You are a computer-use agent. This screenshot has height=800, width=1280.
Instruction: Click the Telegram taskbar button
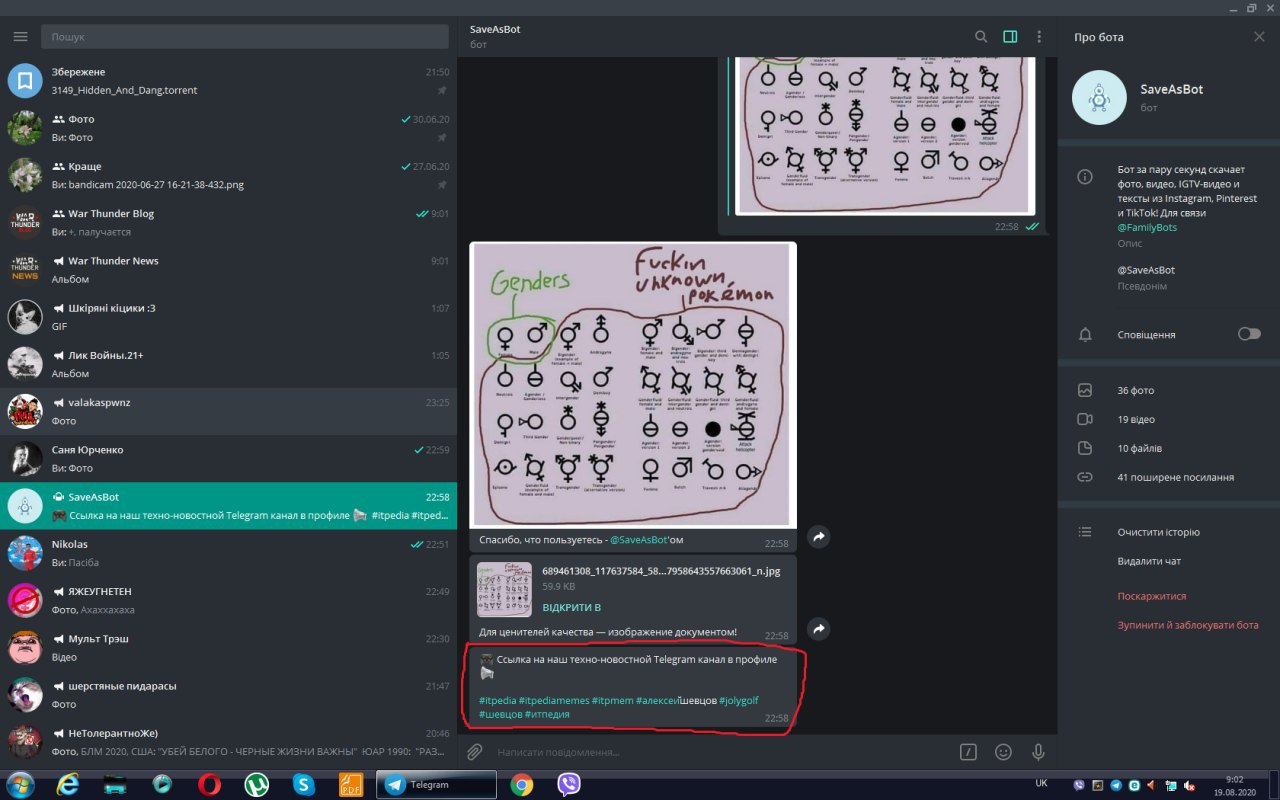pyautogui.click(x=436, y=785)
